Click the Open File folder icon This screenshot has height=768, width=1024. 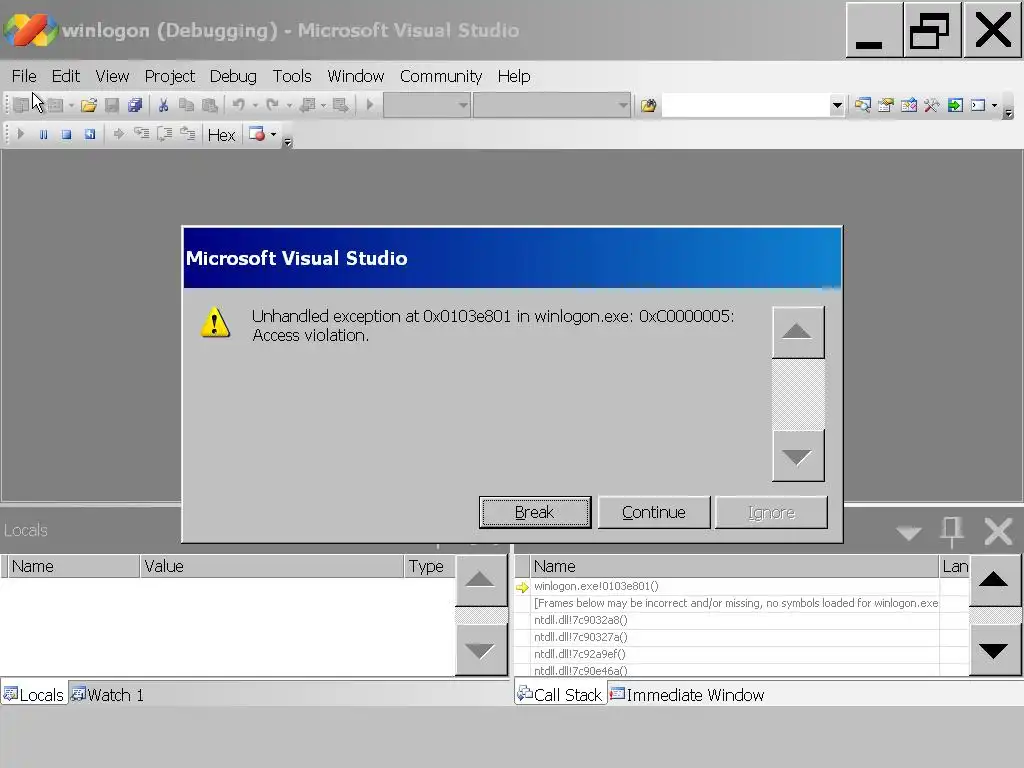coord(89,105)
